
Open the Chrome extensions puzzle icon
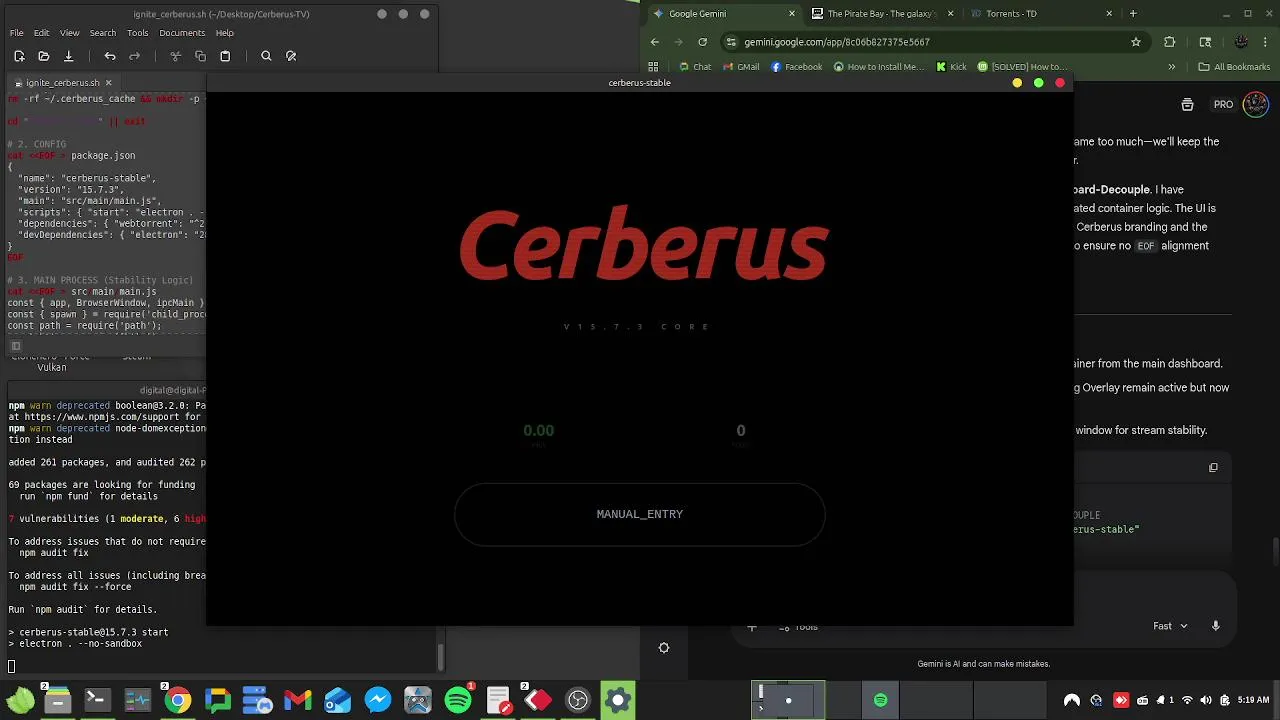pyautogui.click(x=1170, y=42)
